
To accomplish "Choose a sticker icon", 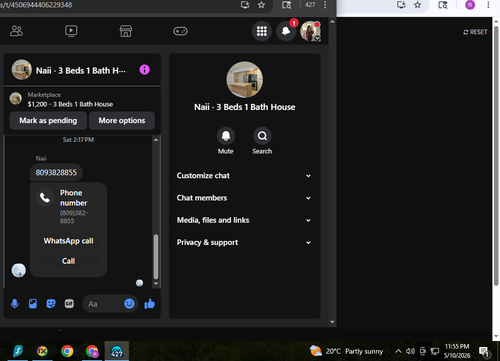I will coord(51,304).
